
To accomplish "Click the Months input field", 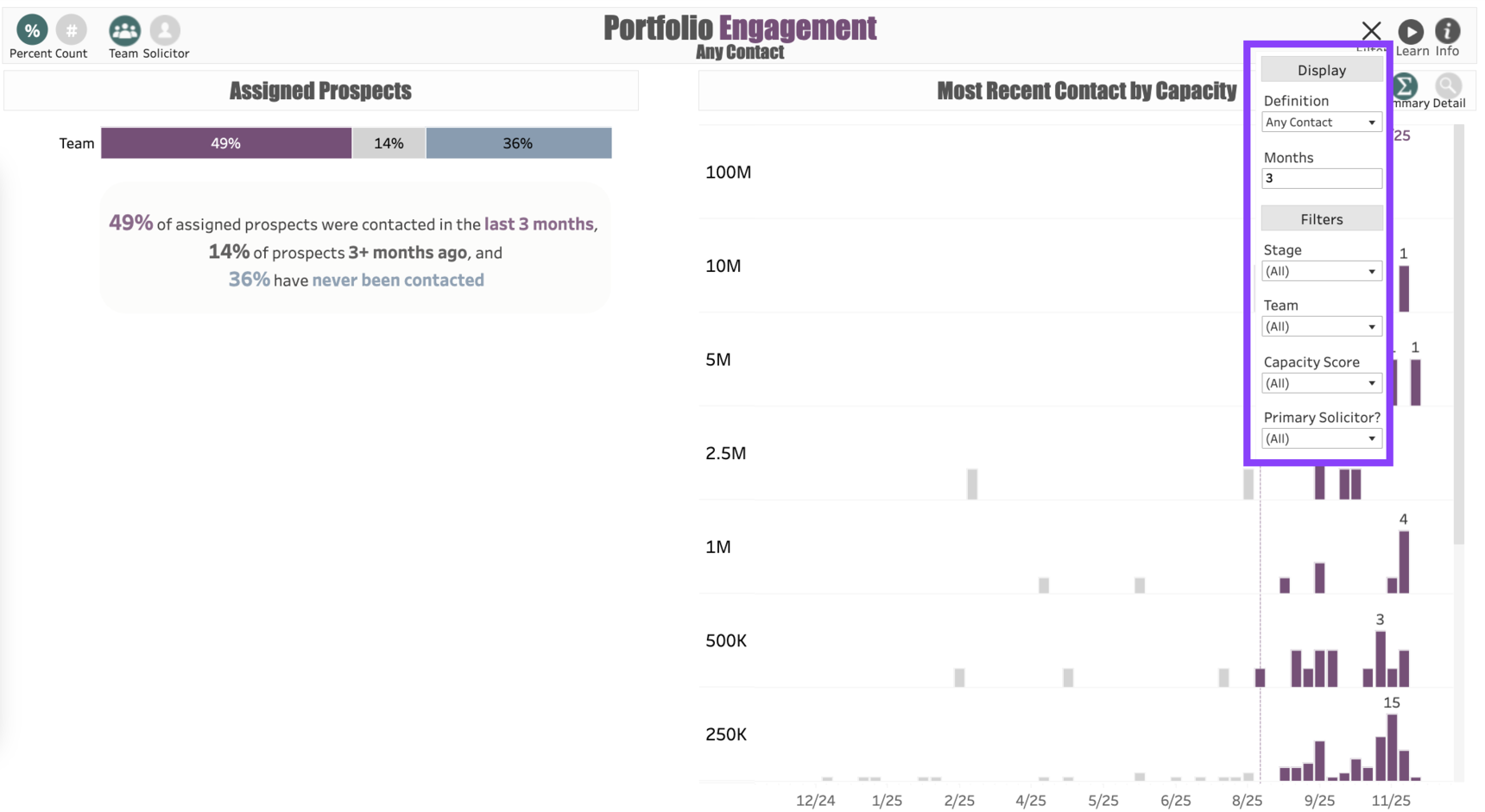I will click(1321, 179).
